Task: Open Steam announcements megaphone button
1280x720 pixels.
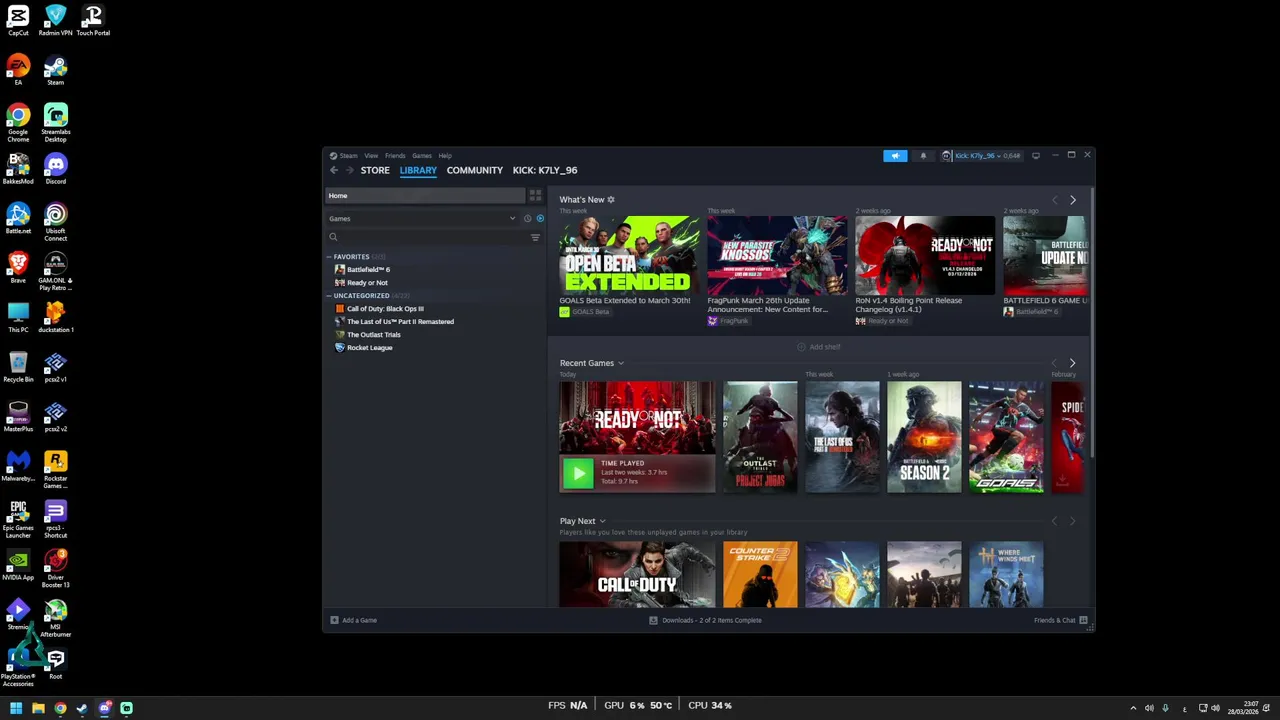Action: point(895,156)
